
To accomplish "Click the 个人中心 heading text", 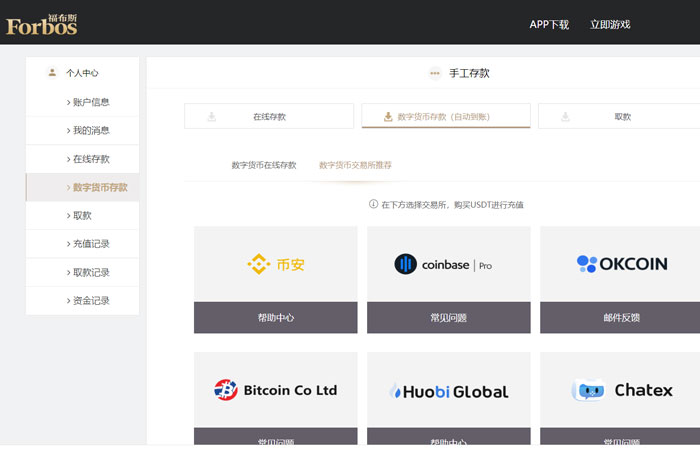I will (82, 73).
